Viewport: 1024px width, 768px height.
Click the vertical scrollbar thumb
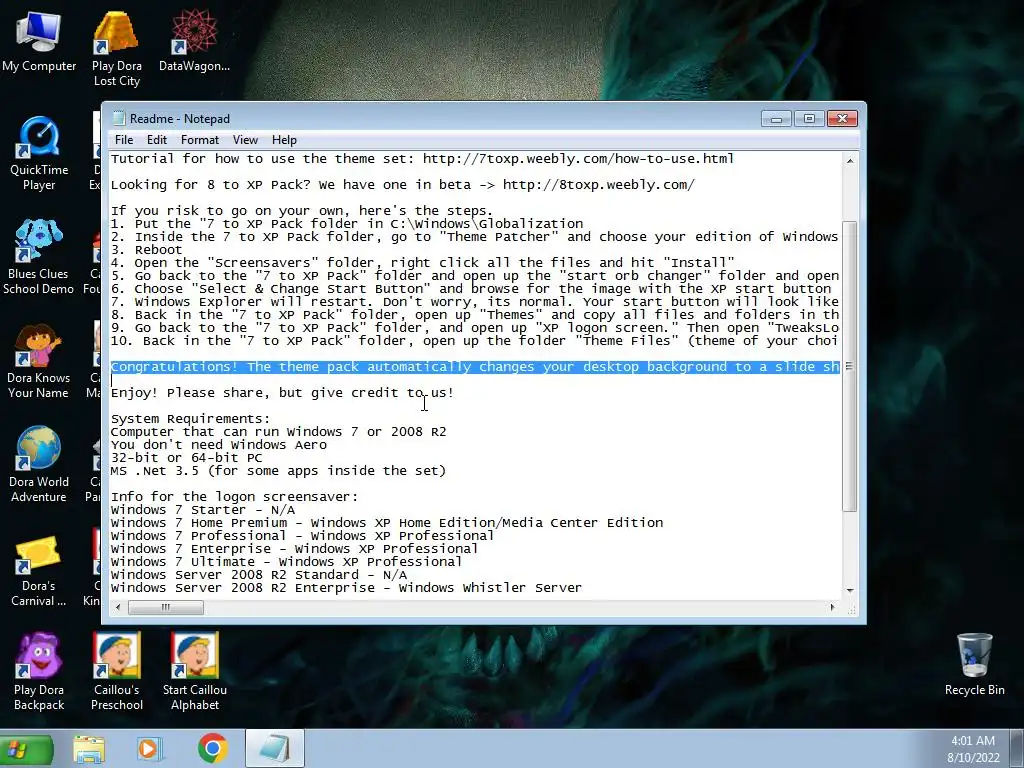(850, 366)
